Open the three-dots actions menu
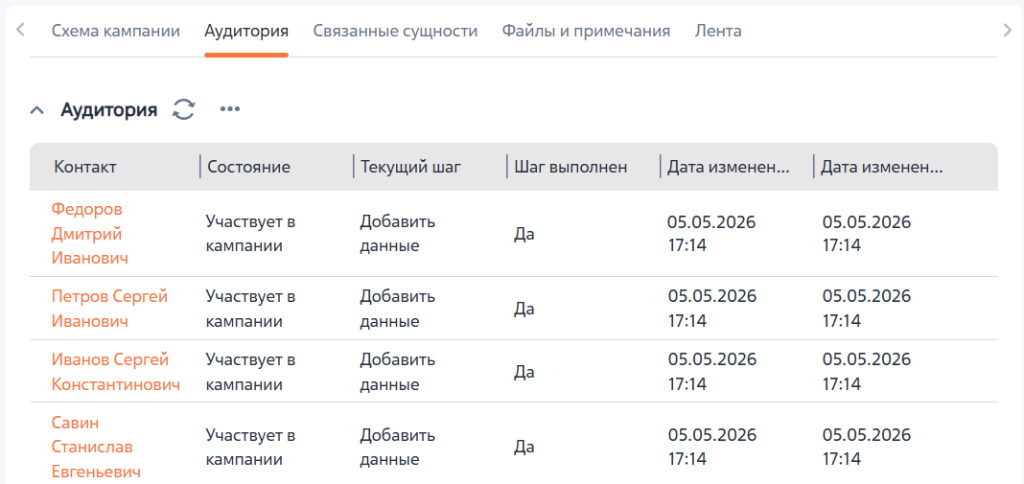1024x484 pixels. click(x=230, y=109)
